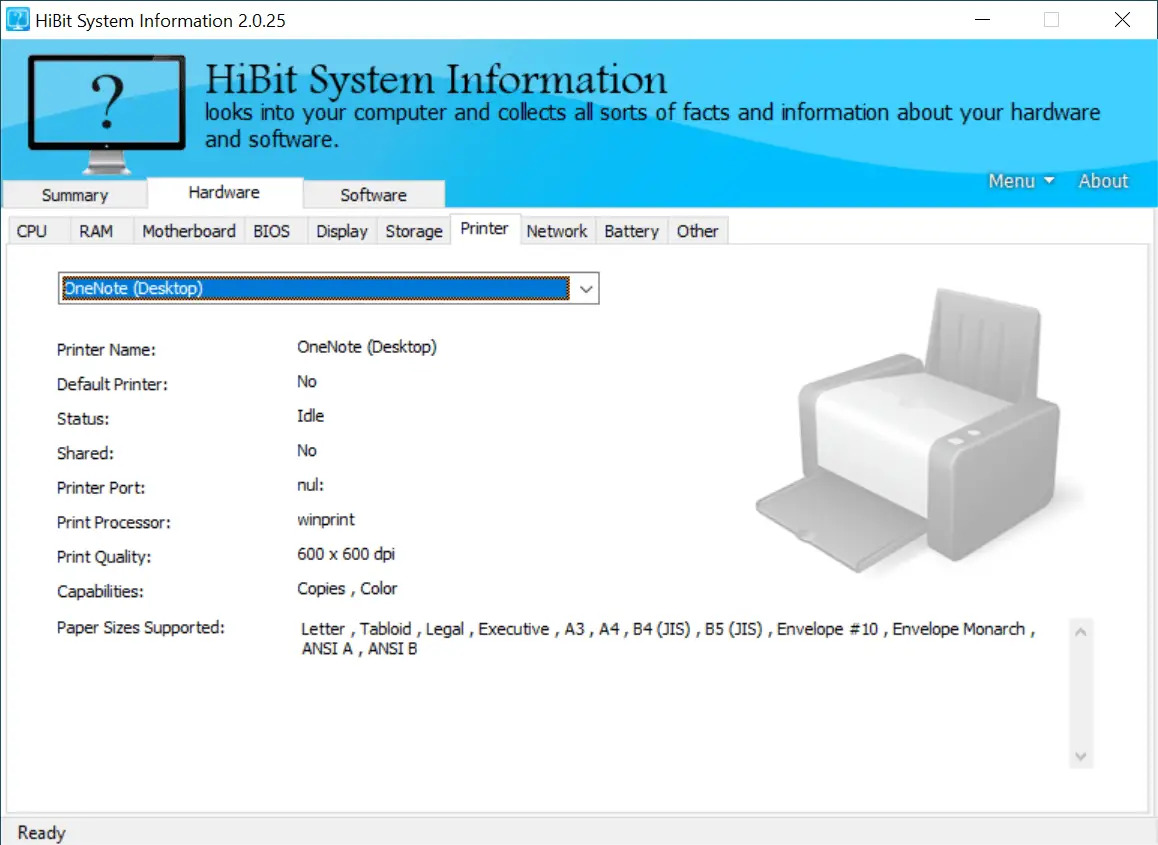
Task: Open the Network sub-tab
Action: point(557,231)
